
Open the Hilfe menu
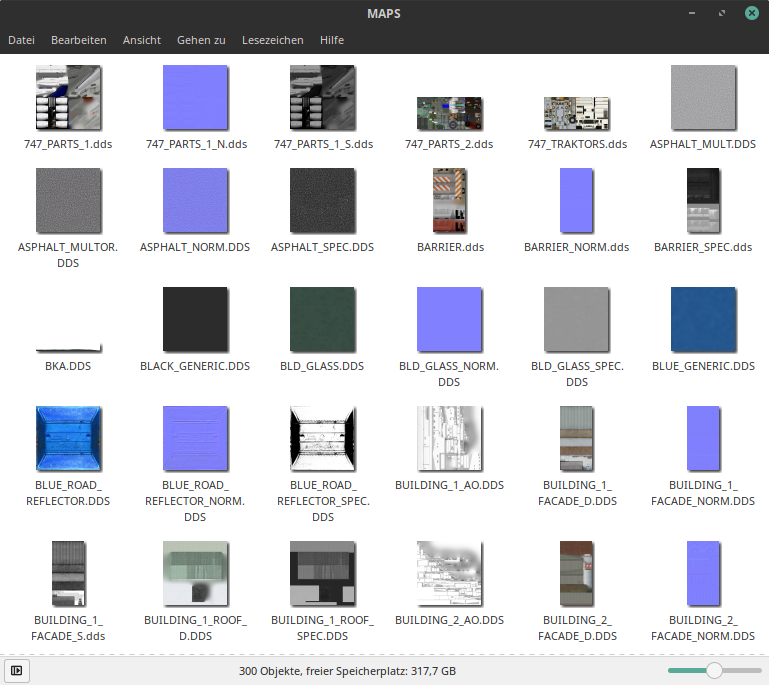click(x=332, y=40)
